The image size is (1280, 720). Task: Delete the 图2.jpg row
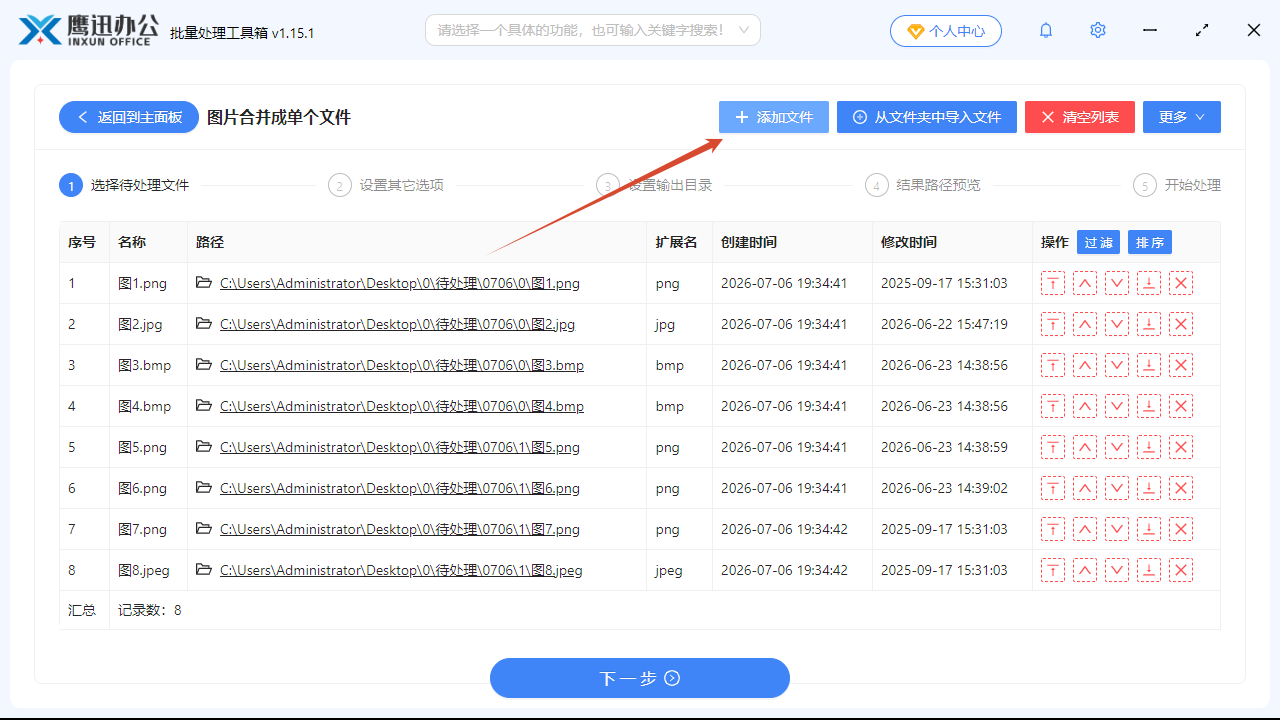point(1181,324)
